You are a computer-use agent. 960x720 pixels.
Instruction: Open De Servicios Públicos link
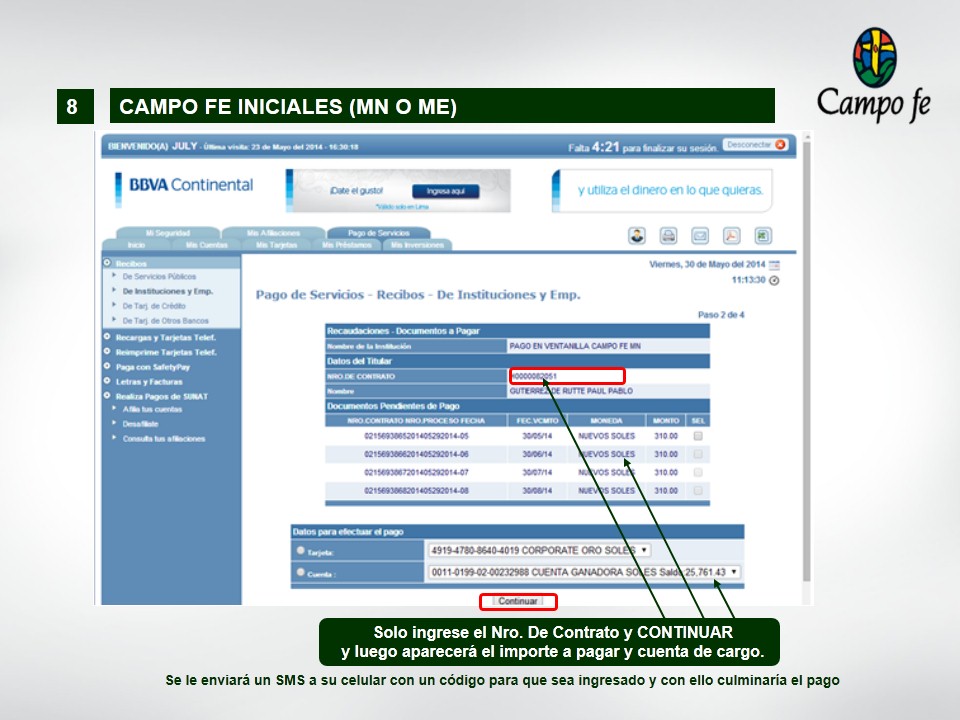click(x=159, y=277)
